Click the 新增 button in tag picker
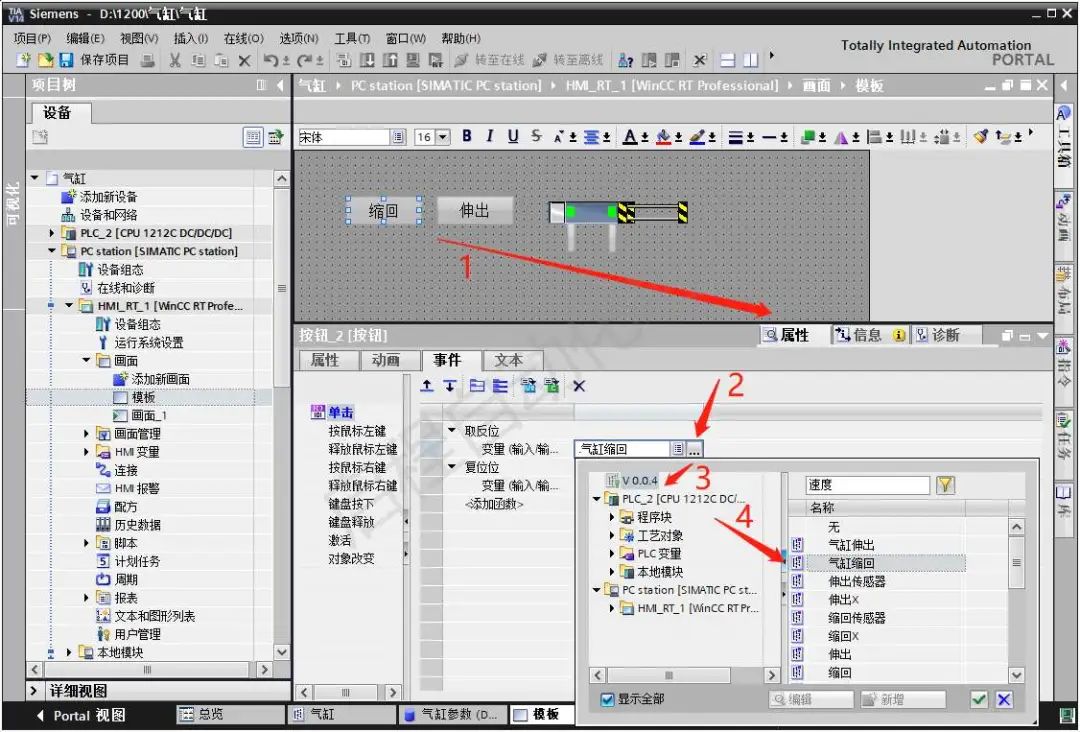This screenshot has height=732, width=1080. [x=903, y=700]
